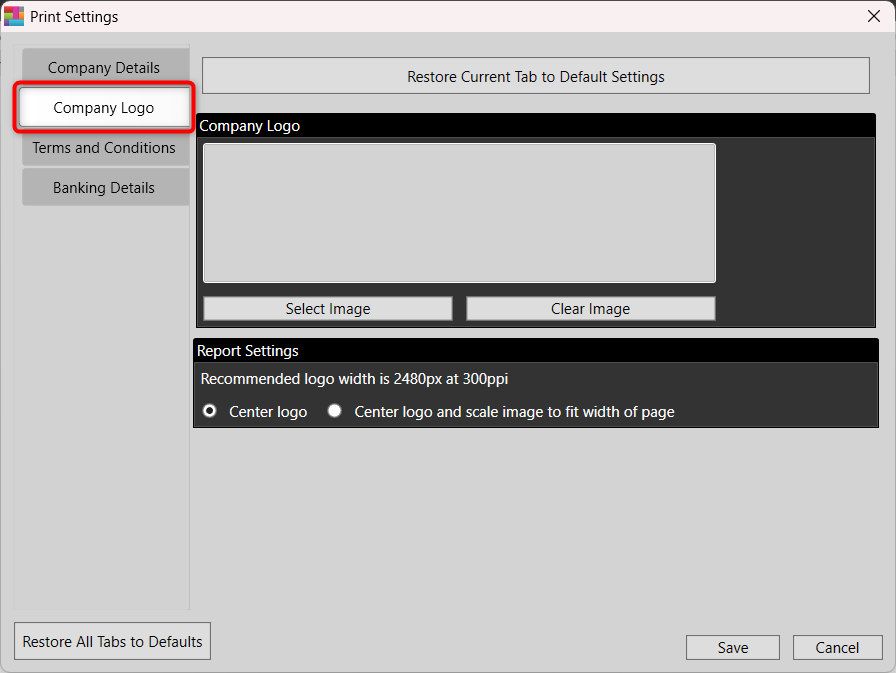Close the Print Settings window
Screen dimensions: 896x673
click(874, 16)
